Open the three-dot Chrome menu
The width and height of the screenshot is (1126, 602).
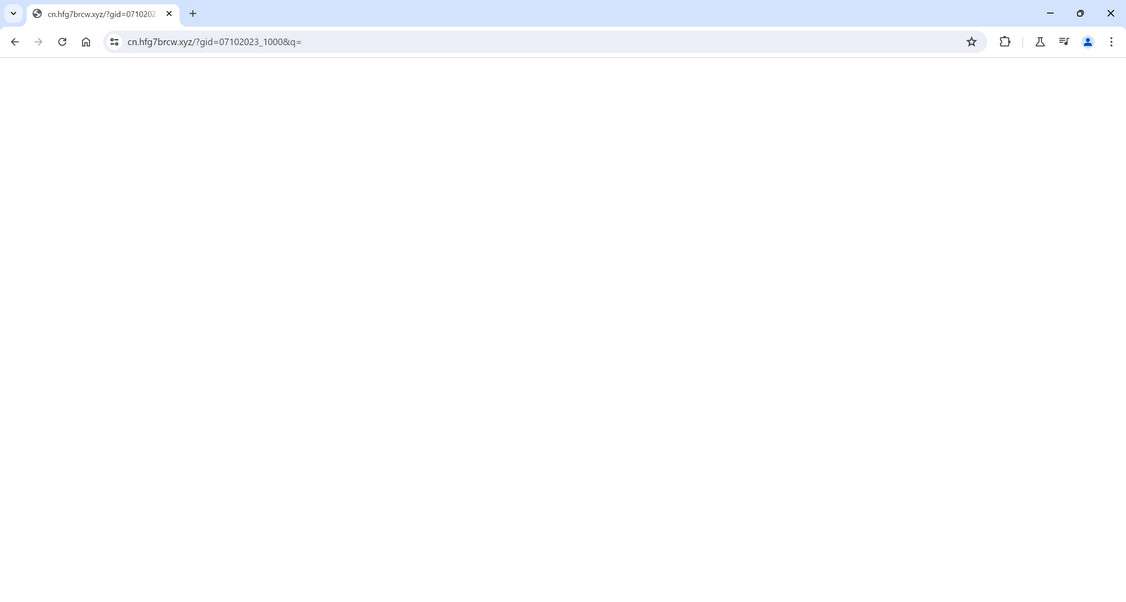(1111, 42)
